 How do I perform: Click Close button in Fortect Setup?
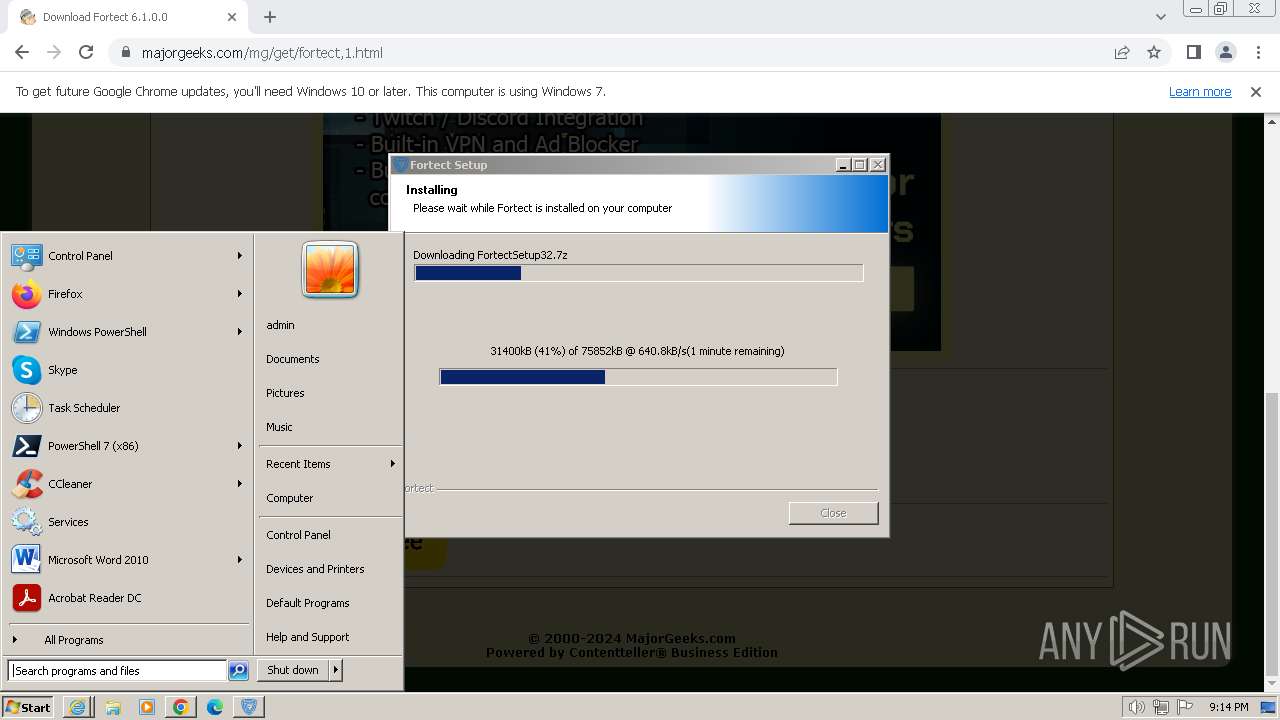(x=833, y=513)
